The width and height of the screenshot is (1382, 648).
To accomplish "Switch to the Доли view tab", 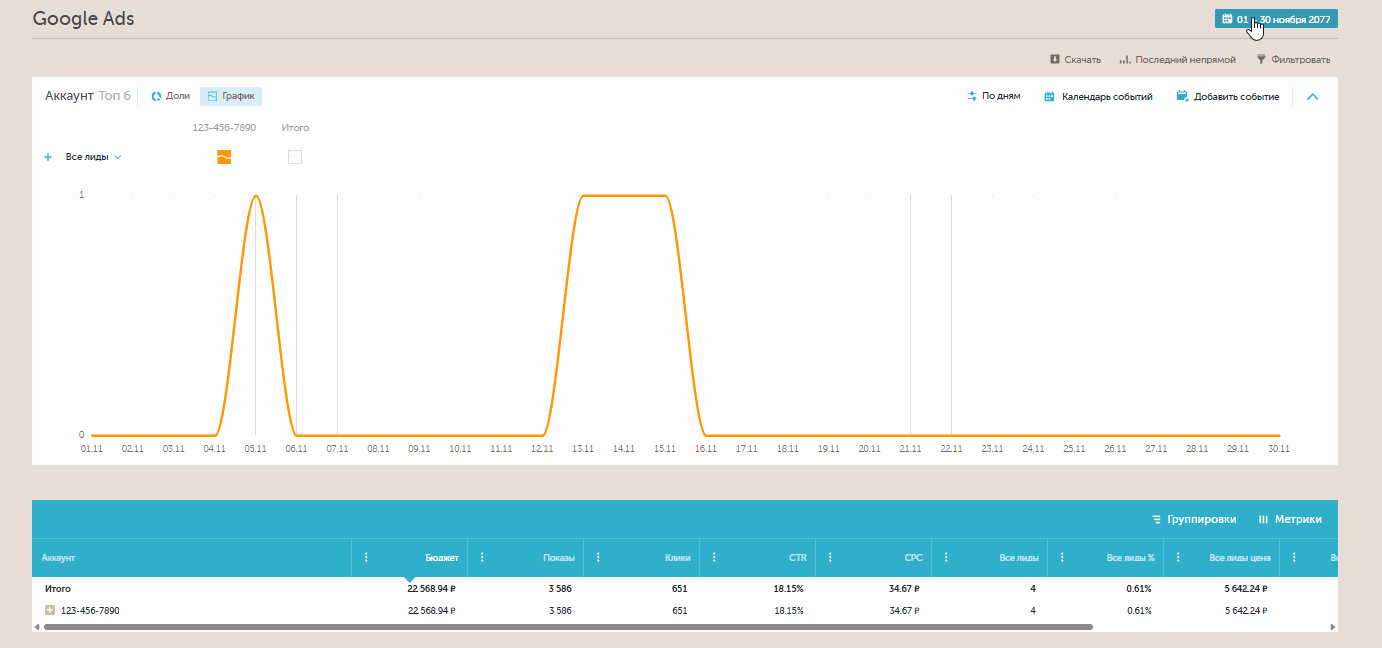I will (x=170, y=96).
